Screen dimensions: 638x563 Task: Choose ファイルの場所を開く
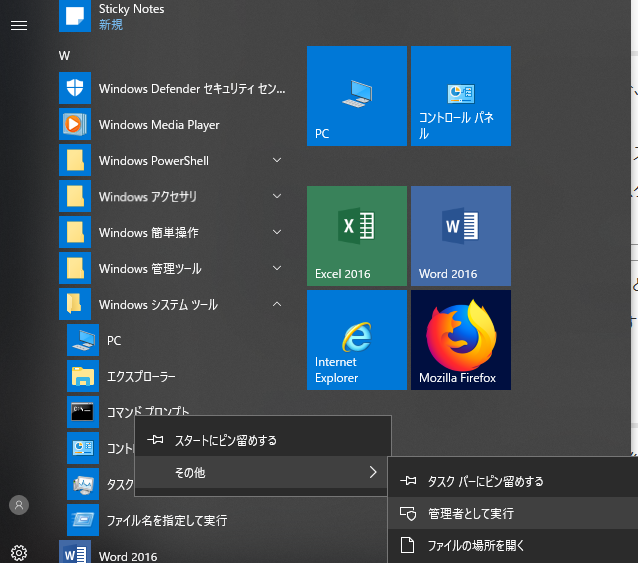click(513, 546)
